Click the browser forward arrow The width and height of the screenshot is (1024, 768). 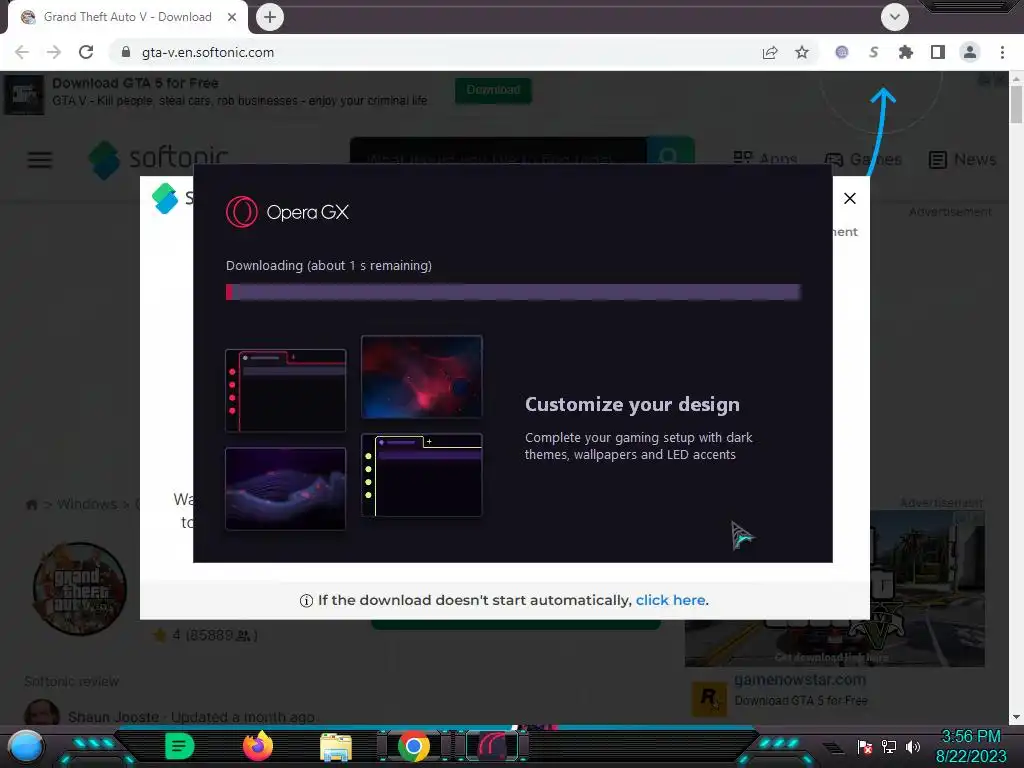point(54,52)
